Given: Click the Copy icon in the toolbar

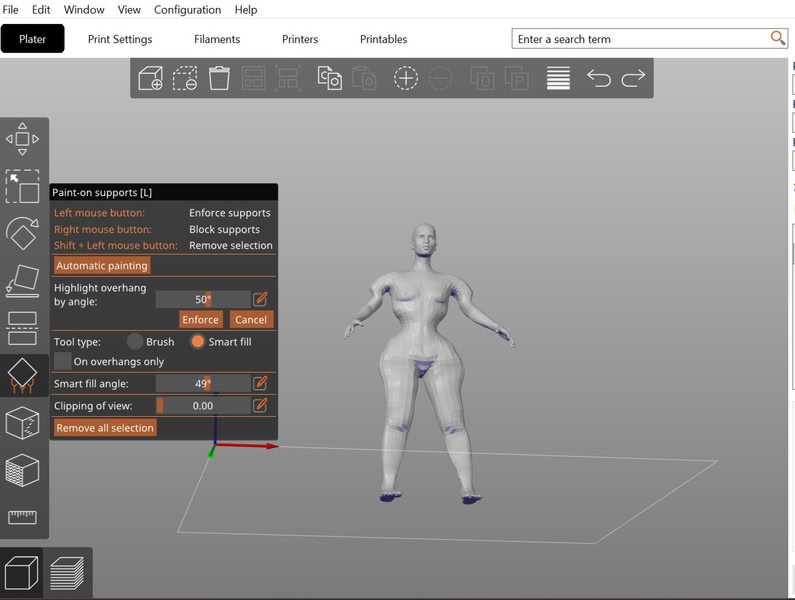Looking at the screenshot, I should coord(329,79).
